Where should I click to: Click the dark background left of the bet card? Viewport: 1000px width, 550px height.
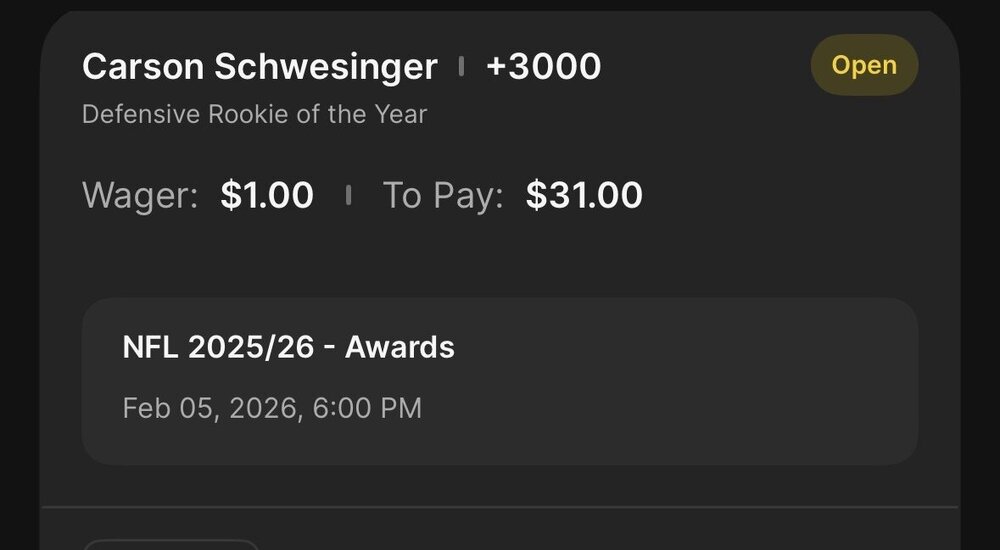tap(18, 300)
